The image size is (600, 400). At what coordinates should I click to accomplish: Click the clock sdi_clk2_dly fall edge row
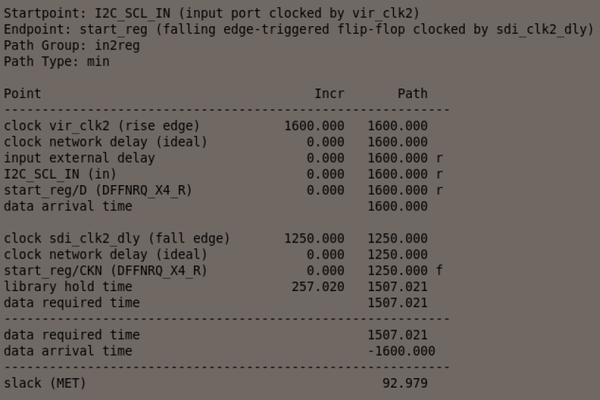(117, 238)
